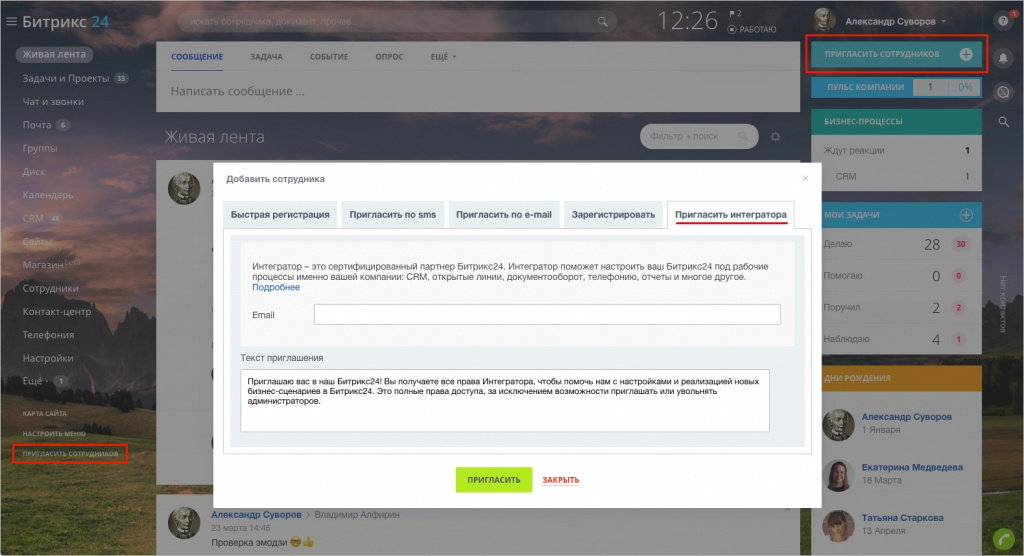Open Татьяна Старкова name link
The height and width of the screenshot is (556, 1024).
point(903,518)
